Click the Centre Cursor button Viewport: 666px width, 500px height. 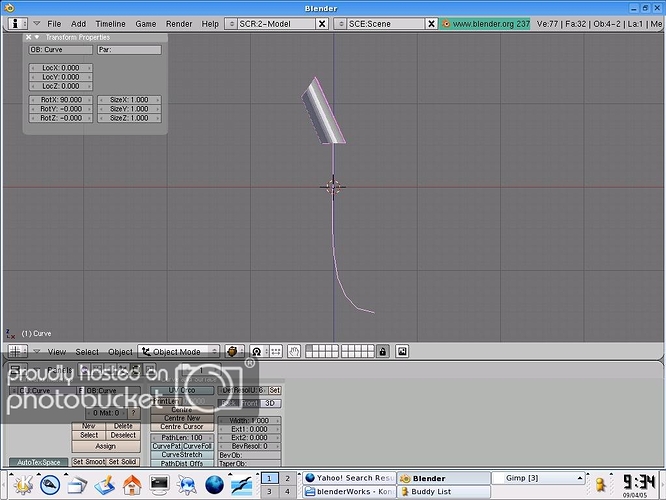182,427
